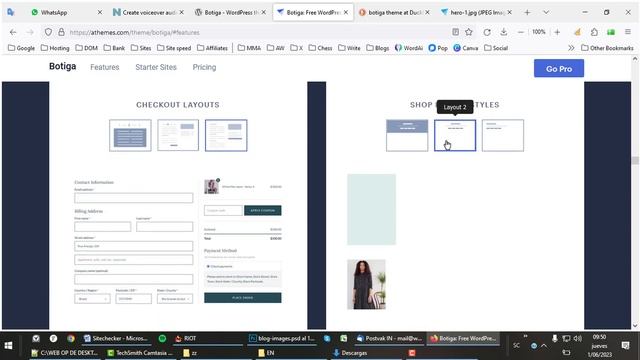Open the Country / Region dropdown
This screenshot has width=640, height=360.
pos(92,299)
